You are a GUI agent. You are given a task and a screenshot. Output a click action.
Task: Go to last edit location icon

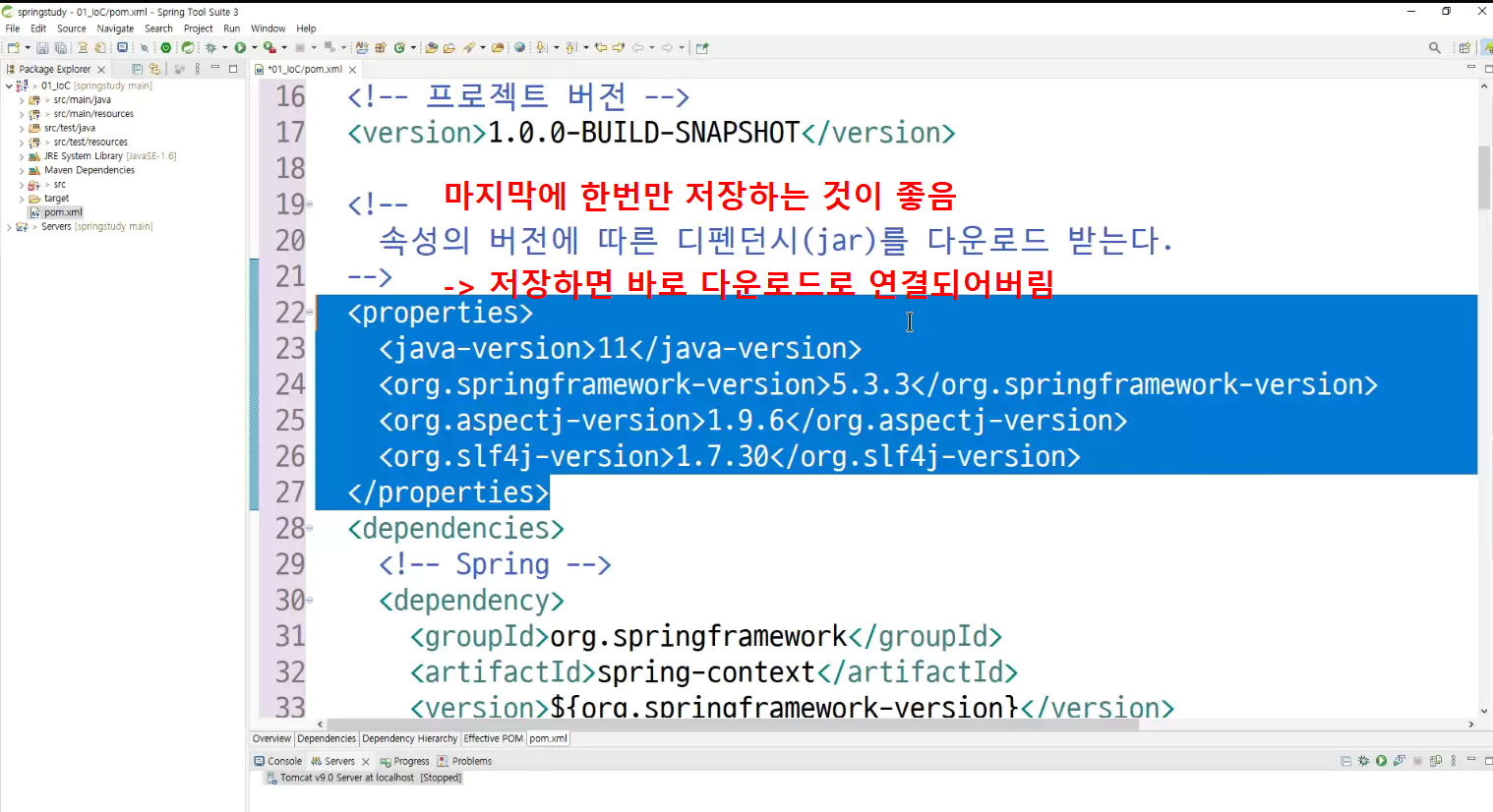(600, 47)
